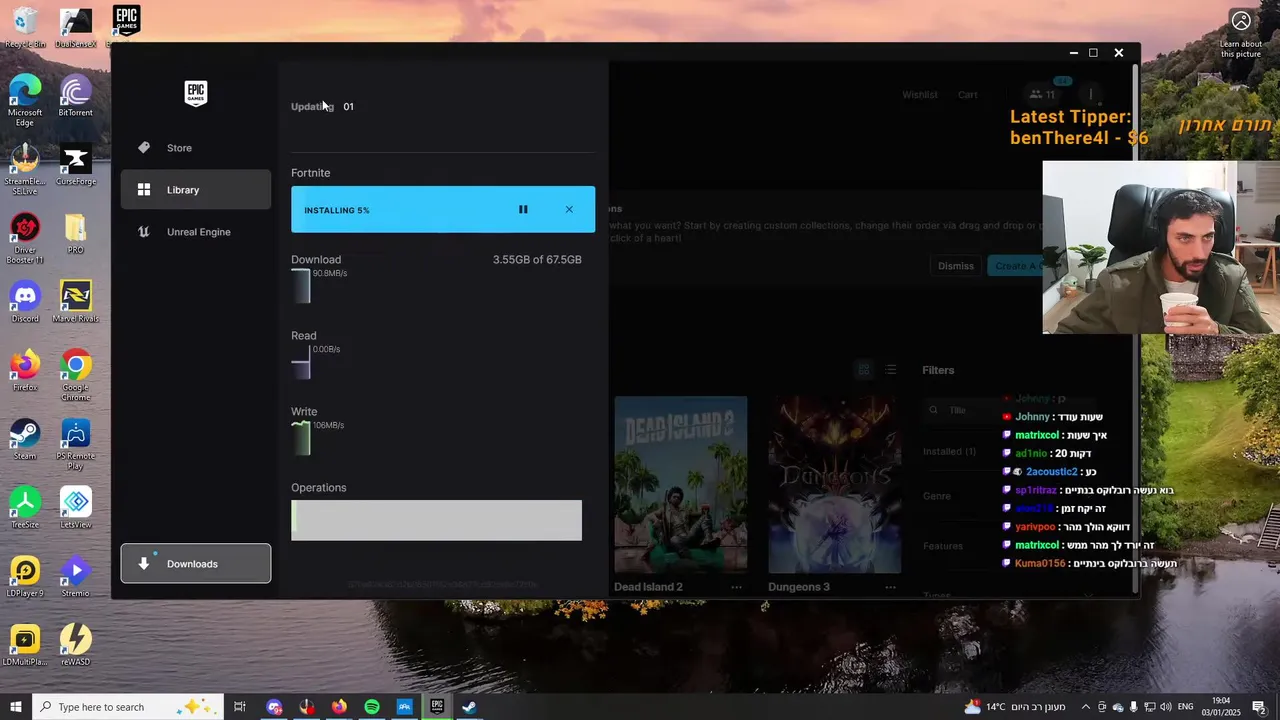Dismiss the collections hint banner
Screen dimensions: 1280x720
(956, 266)
